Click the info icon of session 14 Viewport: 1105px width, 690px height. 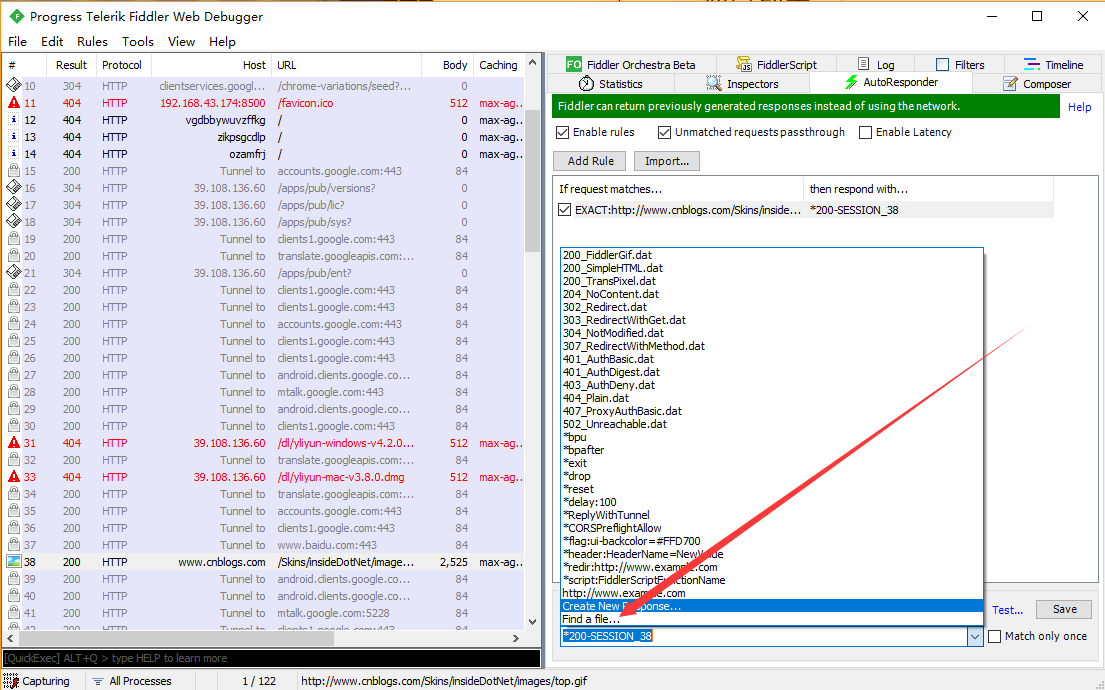pos(13,154)
